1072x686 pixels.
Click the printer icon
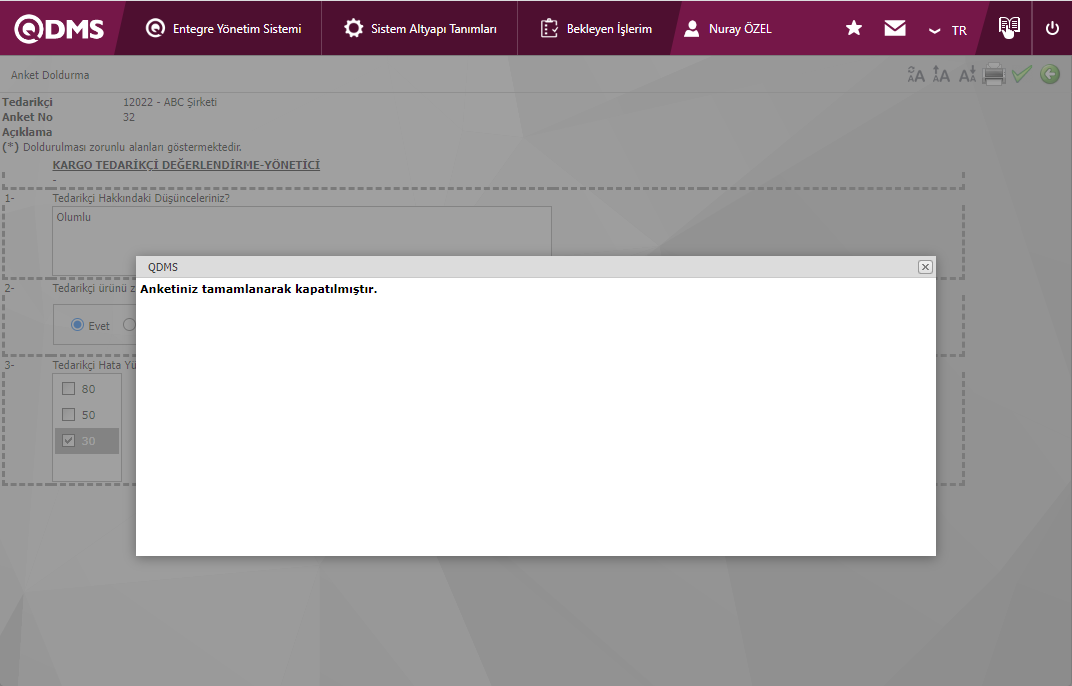(993, 74)
